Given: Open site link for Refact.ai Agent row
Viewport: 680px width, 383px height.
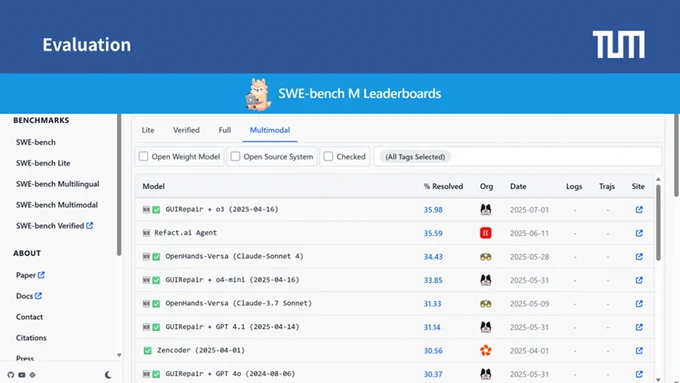Looking at the screenshot, I should point(639,233).
